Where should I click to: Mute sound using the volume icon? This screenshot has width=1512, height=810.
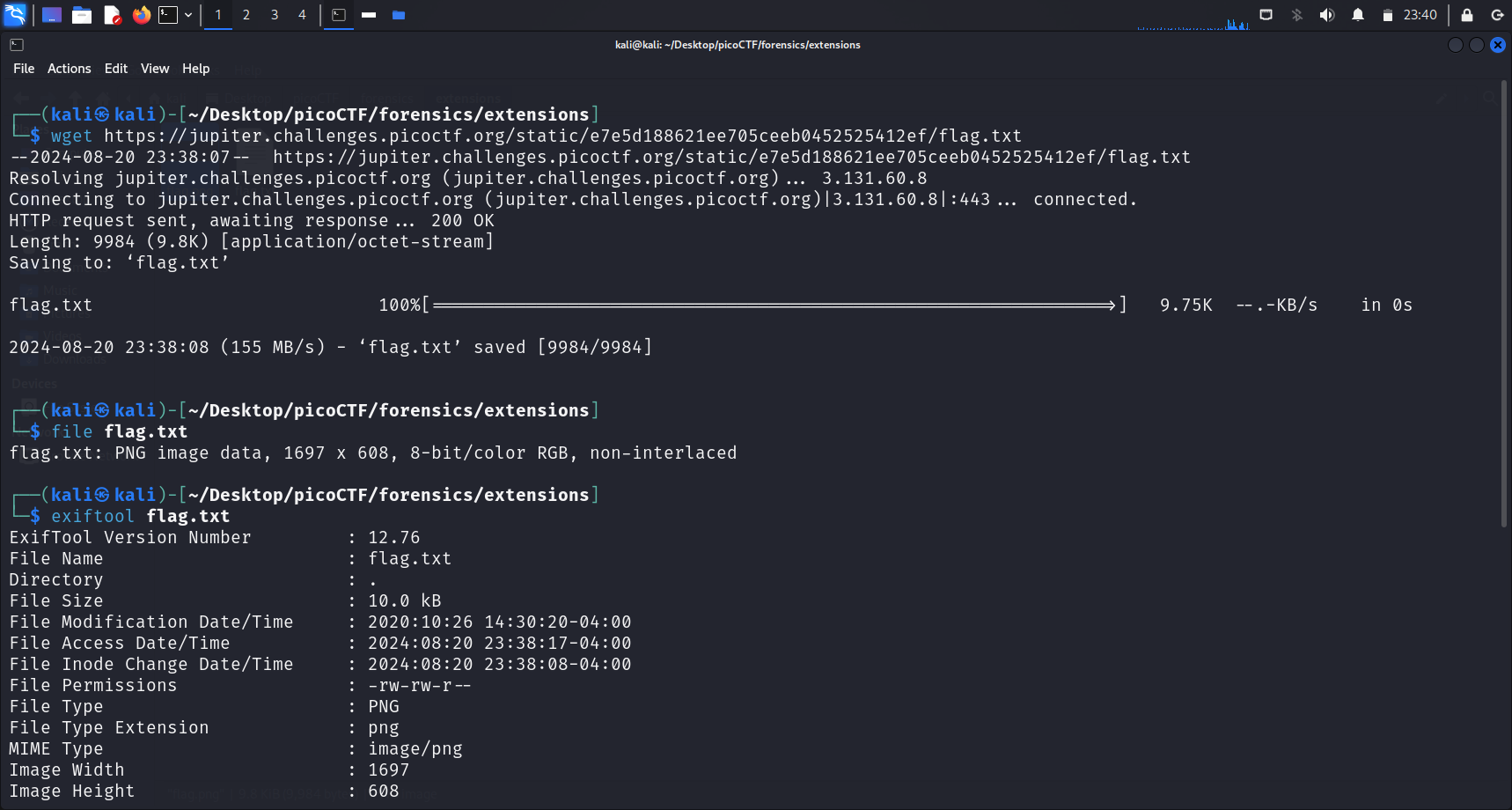pos(1327,15)
